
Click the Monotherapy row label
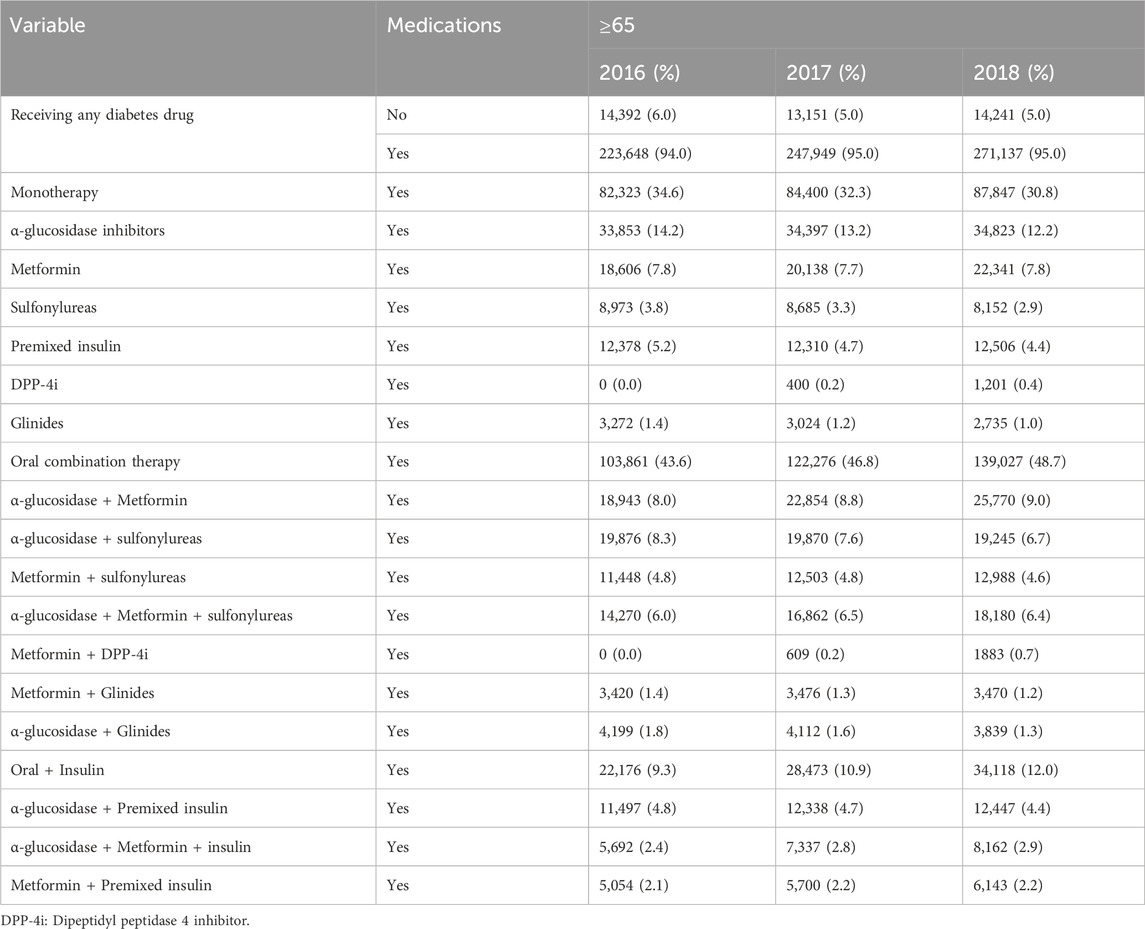point(54,193)
